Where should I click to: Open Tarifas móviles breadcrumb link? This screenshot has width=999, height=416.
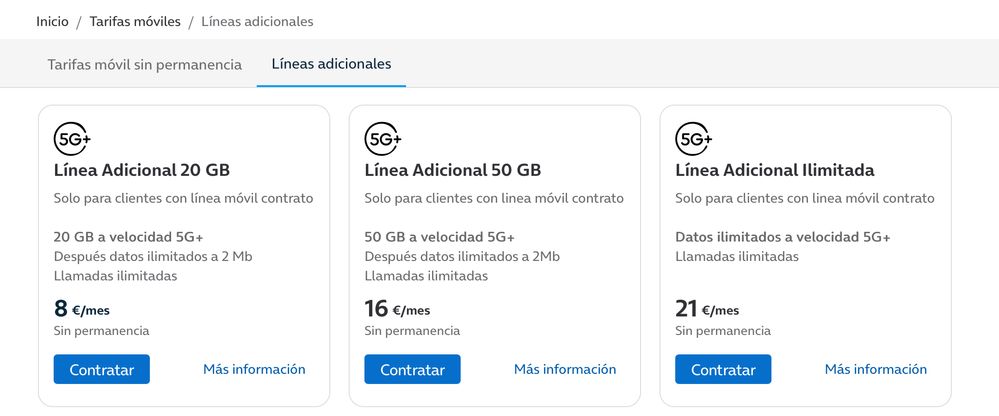coord(135,21)
